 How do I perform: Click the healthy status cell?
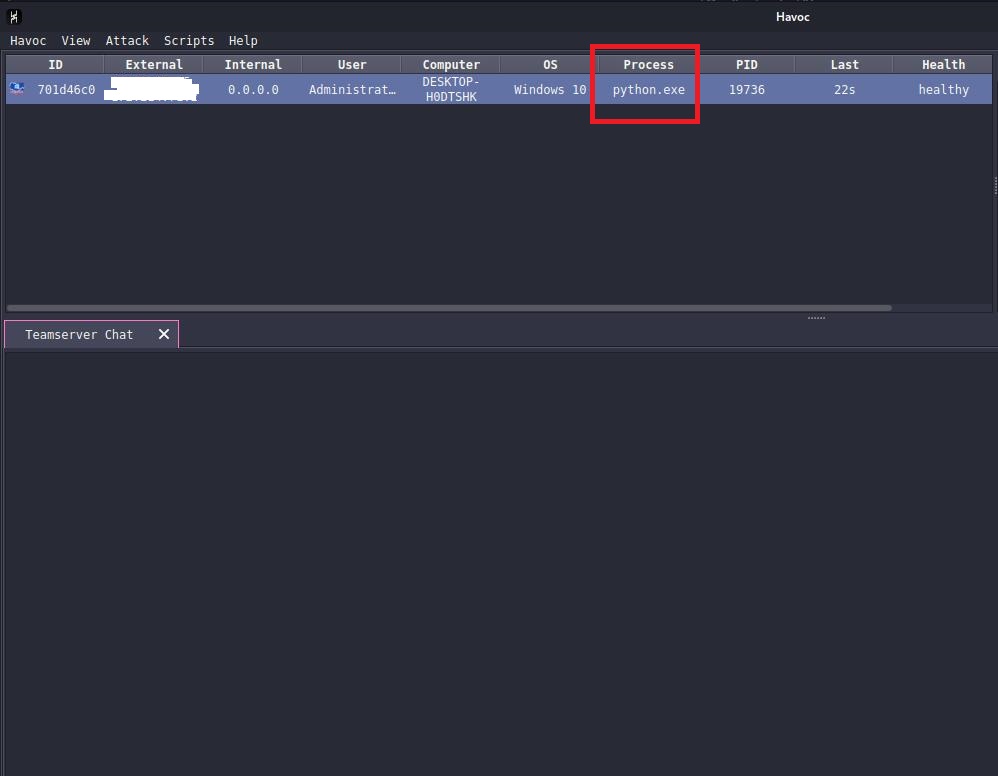pos(943,90)
